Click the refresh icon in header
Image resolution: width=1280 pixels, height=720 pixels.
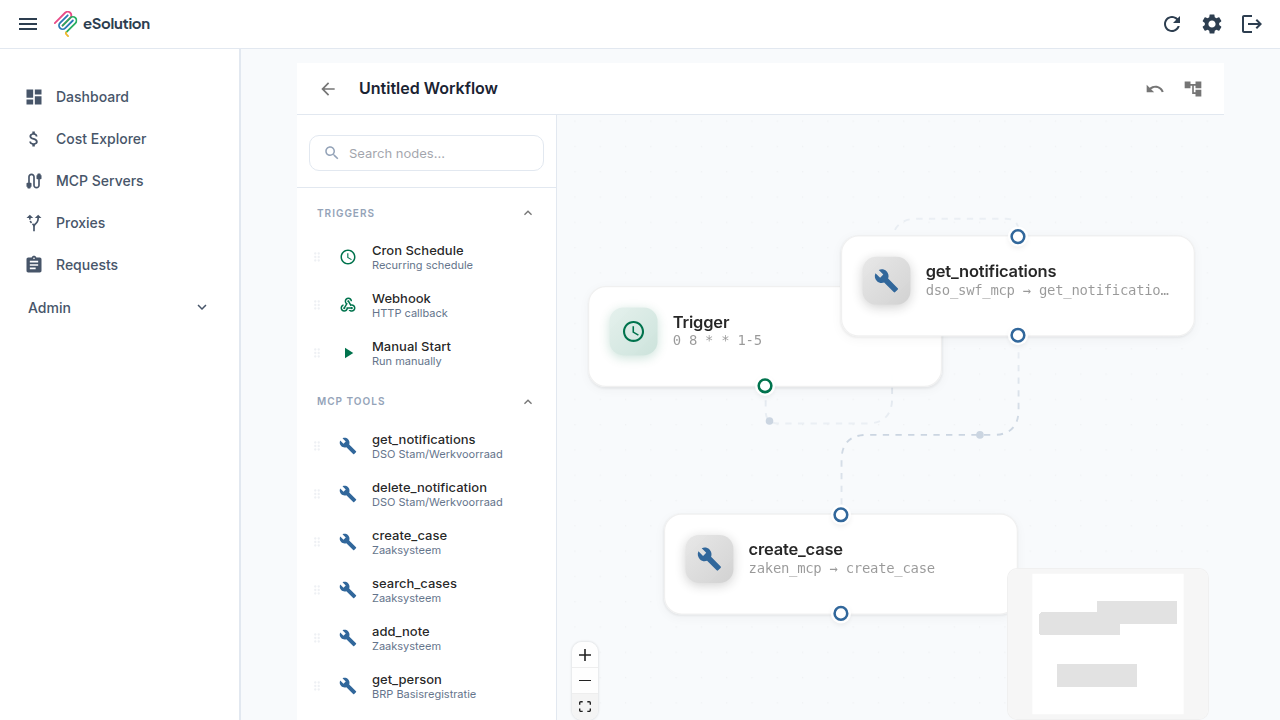1172,24
